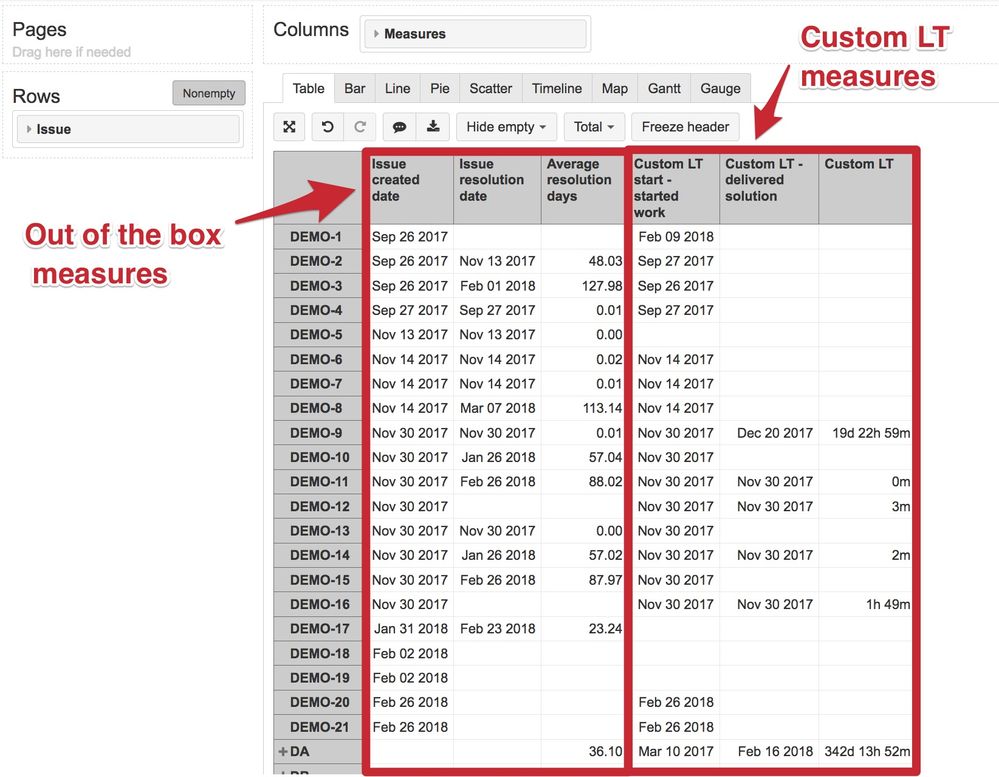Viewport: 999px width, 777px height.
Task: Click the 342d 13h 52m total cell
Action: [865, 752]
